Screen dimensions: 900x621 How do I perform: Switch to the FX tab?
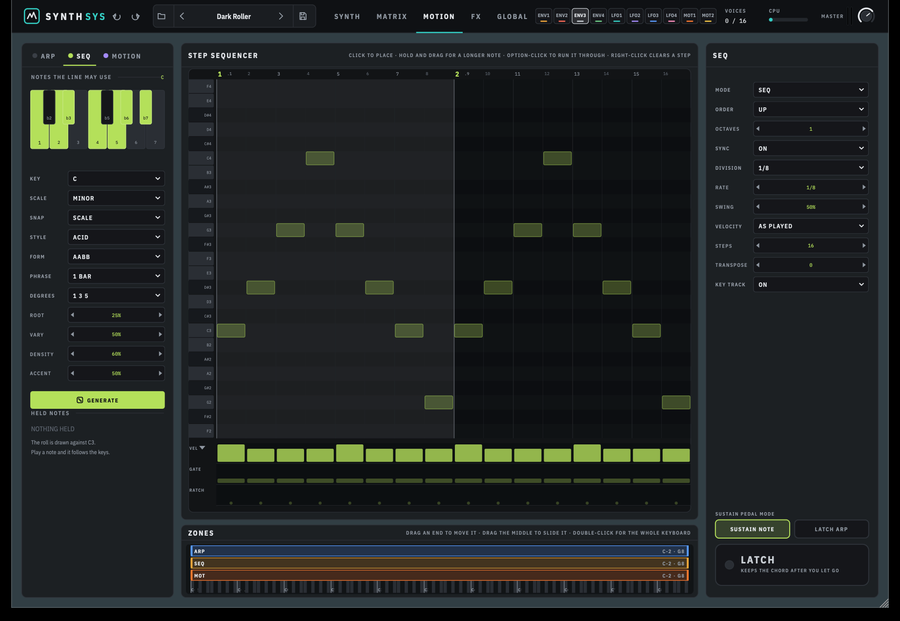pos(476,17)
